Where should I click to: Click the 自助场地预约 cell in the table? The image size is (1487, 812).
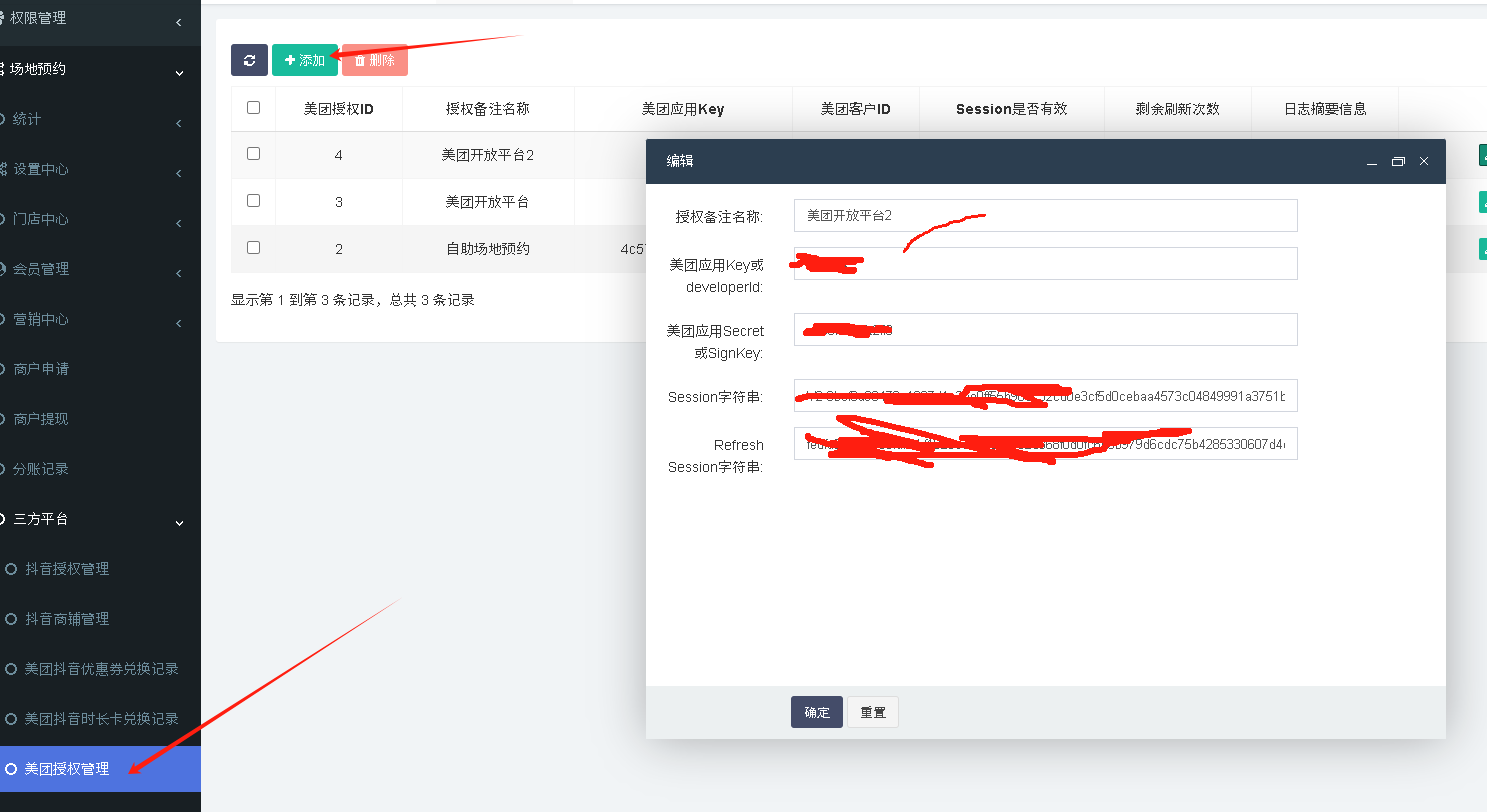pyautogui.click(x=488, y=249)
